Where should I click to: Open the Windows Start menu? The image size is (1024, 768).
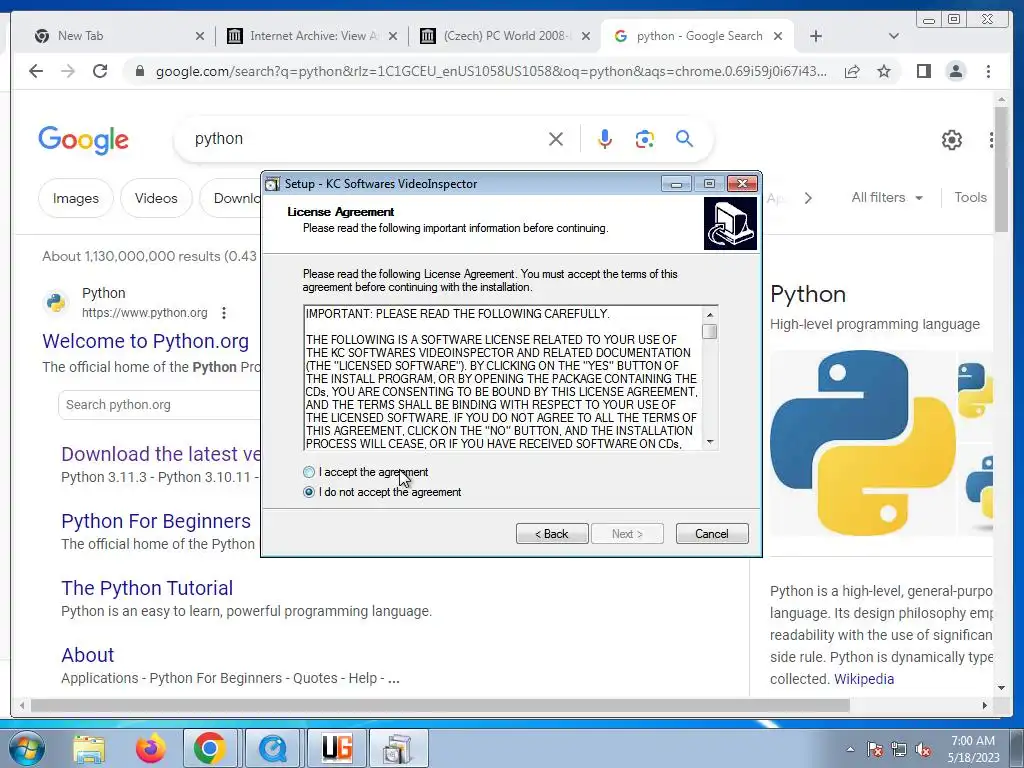pos(25,748)
